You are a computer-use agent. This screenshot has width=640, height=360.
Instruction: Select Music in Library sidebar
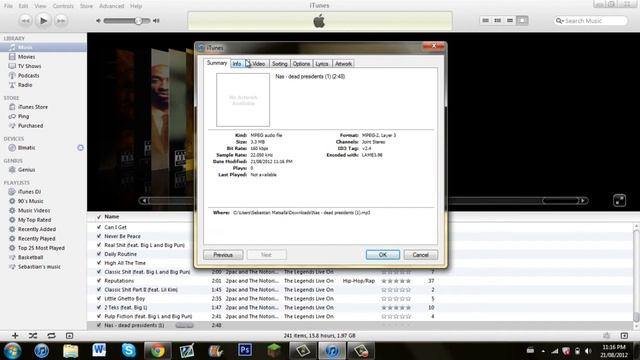tap(43, 47)
